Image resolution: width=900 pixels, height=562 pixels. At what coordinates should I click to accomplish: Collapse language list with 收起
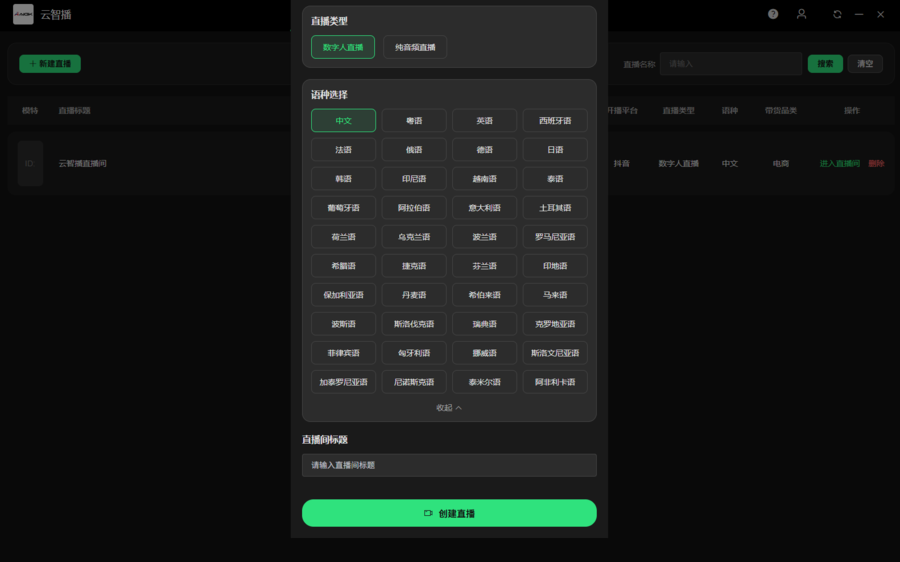pos(449,408)
